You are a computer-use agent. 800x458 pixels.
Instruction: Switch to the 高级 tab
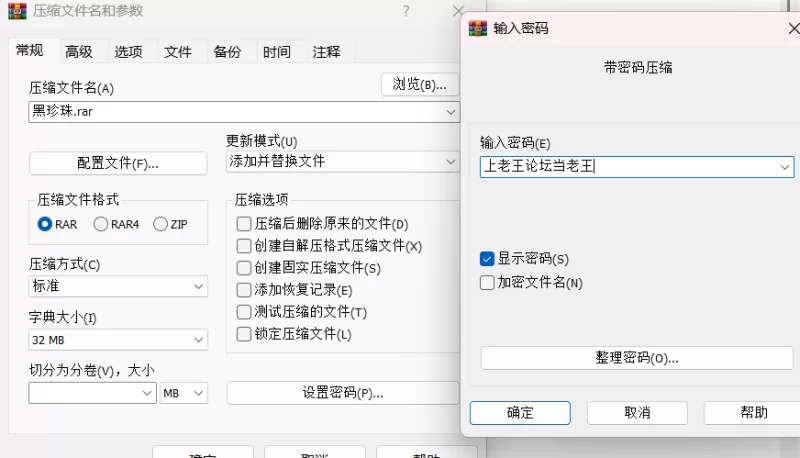79,52
